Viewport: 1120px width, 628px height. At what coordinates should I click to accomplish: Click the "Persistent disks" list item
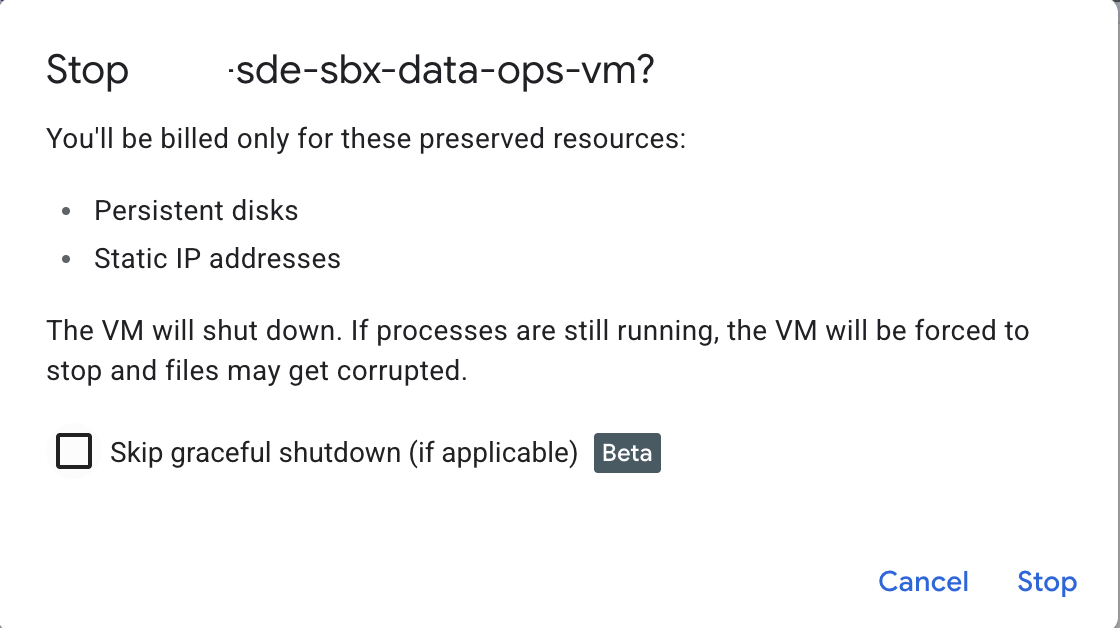[x=196, y=211]
